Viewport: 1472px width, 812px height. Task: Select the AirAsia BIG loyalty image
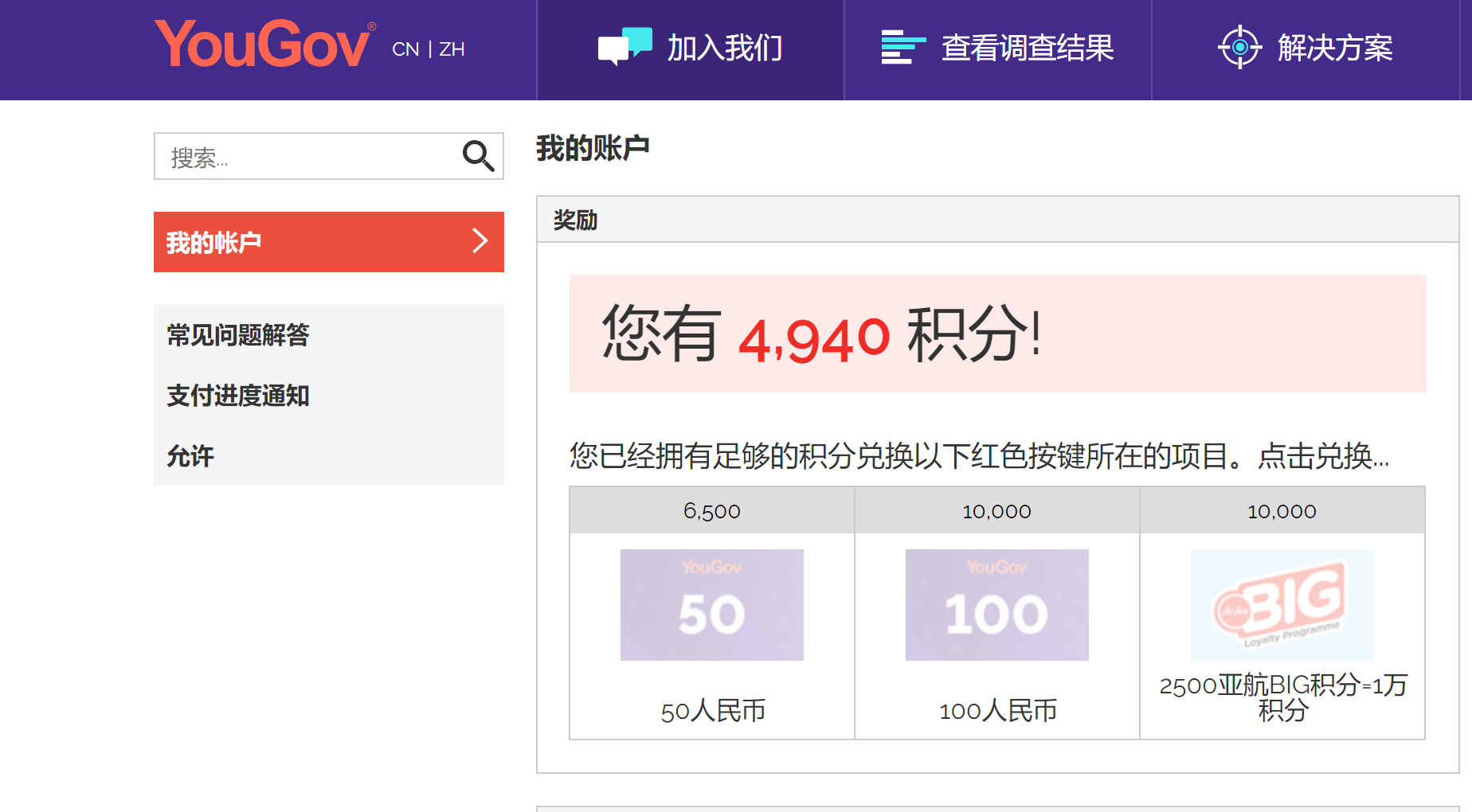[1282, 605]
